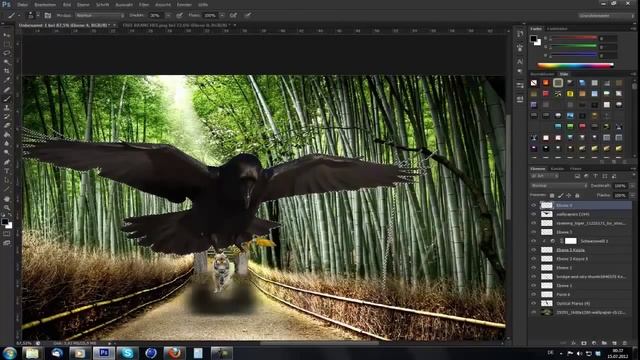
Task: Toggle Quick Mask mode icon
Action: pos(7,234)
